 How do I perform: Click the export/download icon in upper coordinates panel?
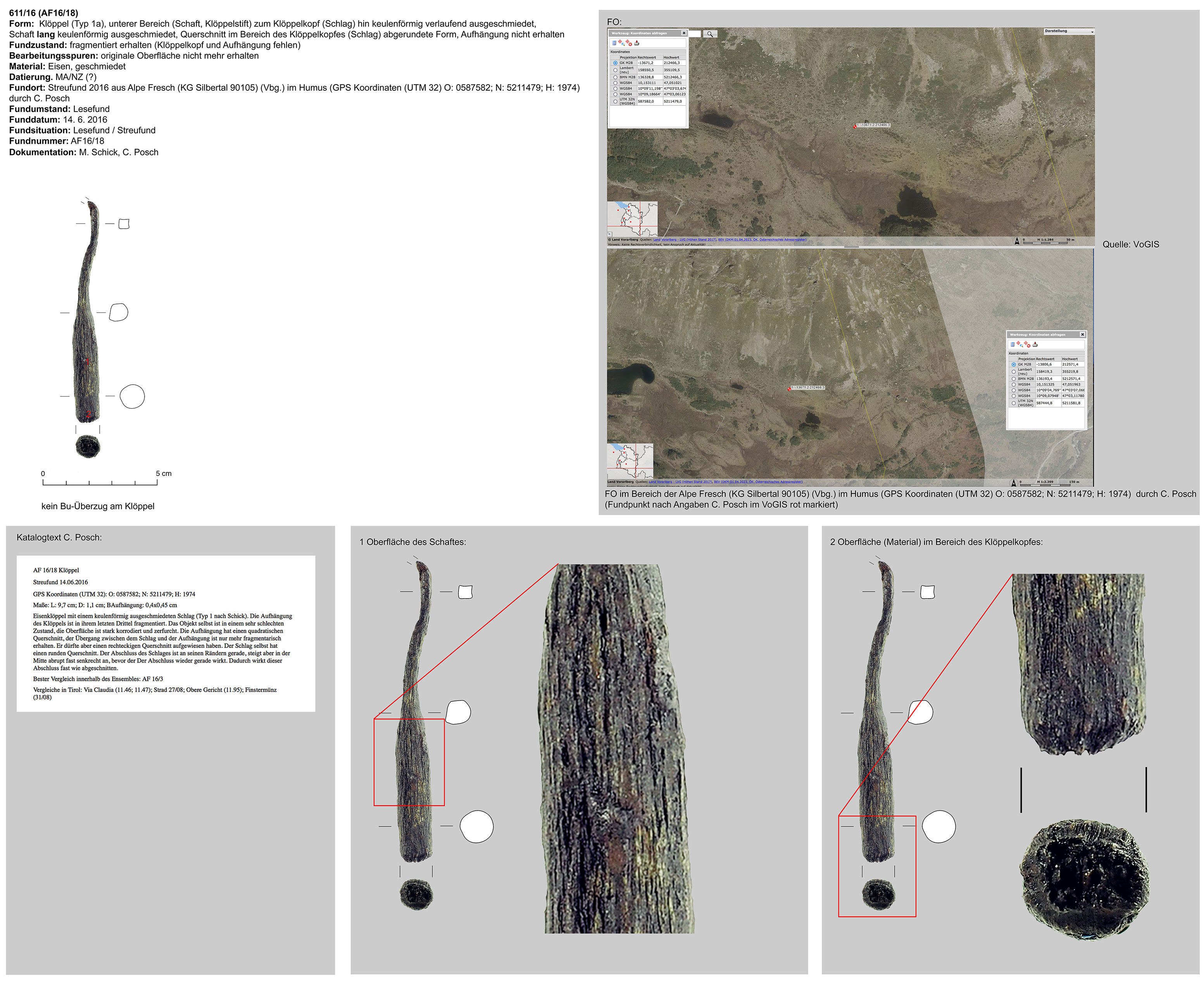pos(637,43)
